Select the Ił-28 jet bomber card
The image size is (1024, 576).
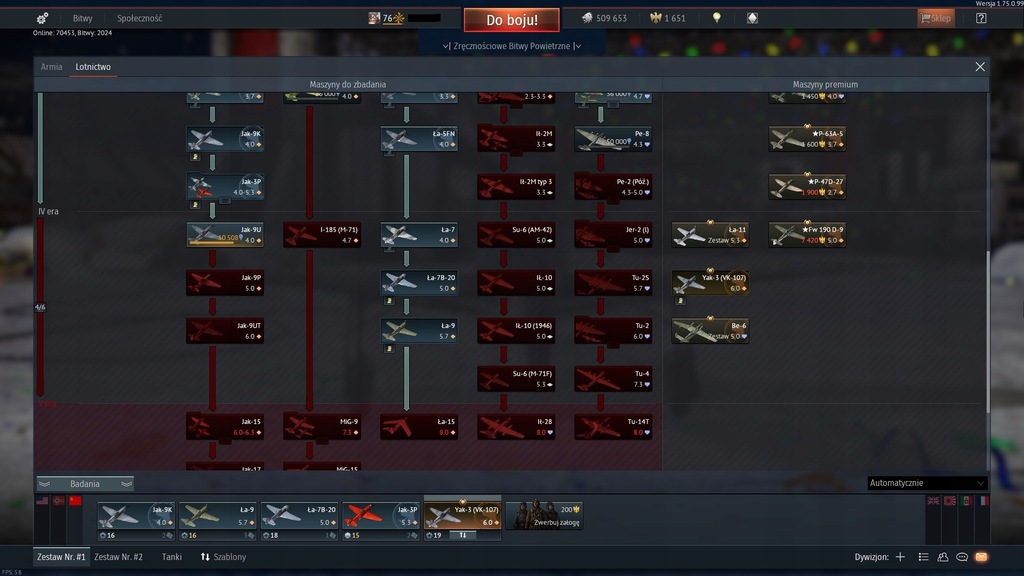516,427
